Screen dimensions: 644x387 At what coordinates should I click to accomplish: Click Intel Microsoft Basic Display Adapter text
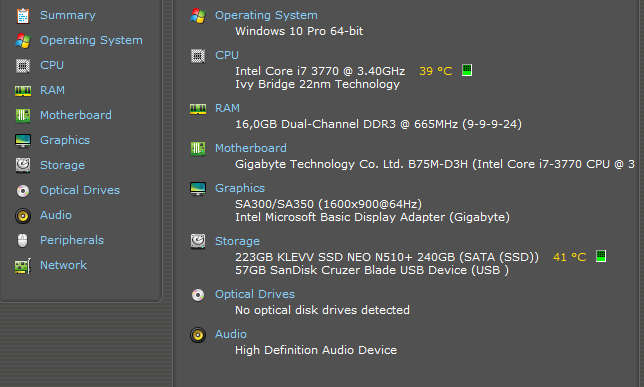coord(372,217)
